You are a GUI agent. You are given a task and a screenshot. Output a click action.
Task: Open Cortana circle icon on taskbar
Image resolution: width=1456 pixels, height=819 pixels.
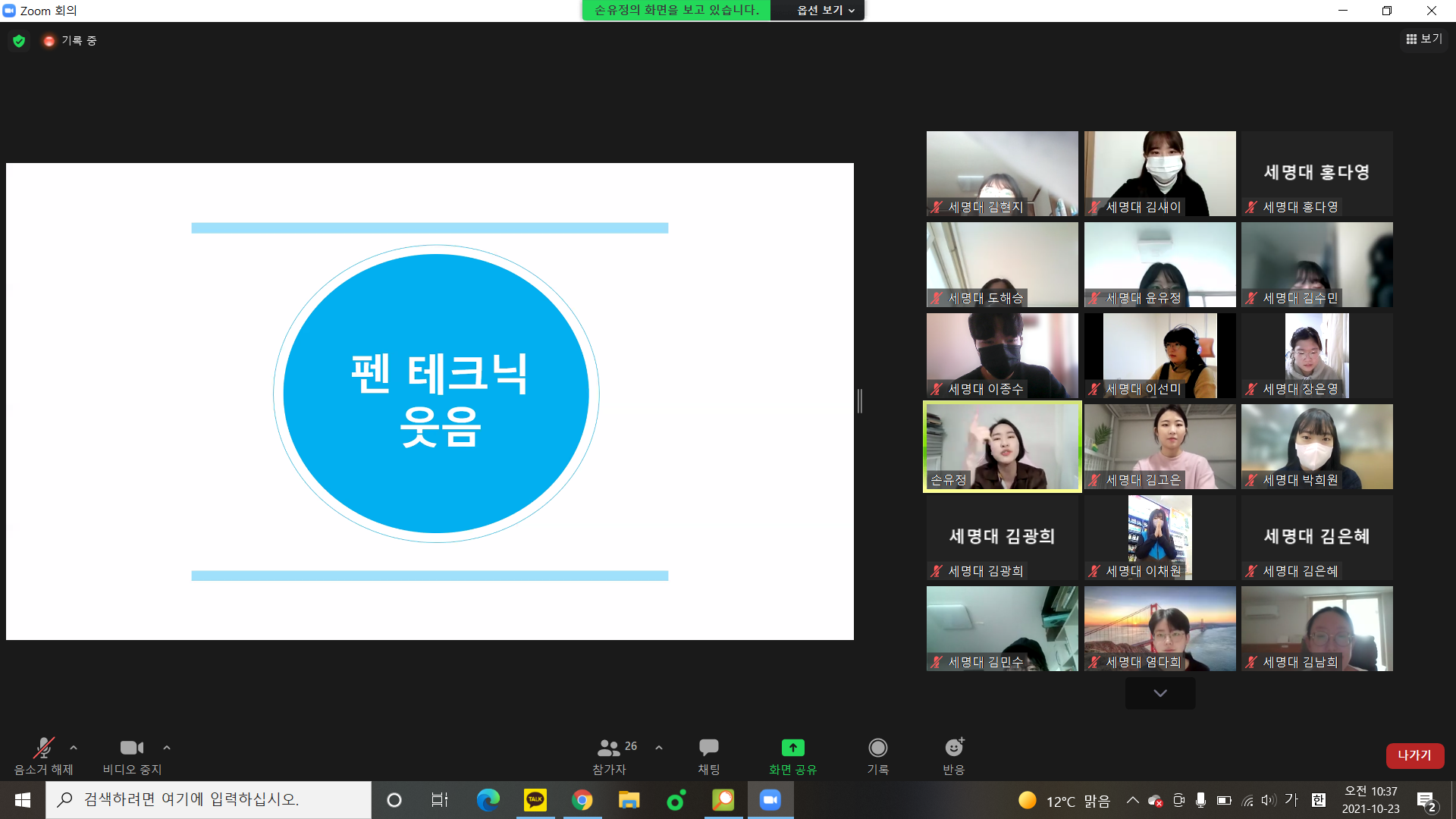tap(394, 800)
